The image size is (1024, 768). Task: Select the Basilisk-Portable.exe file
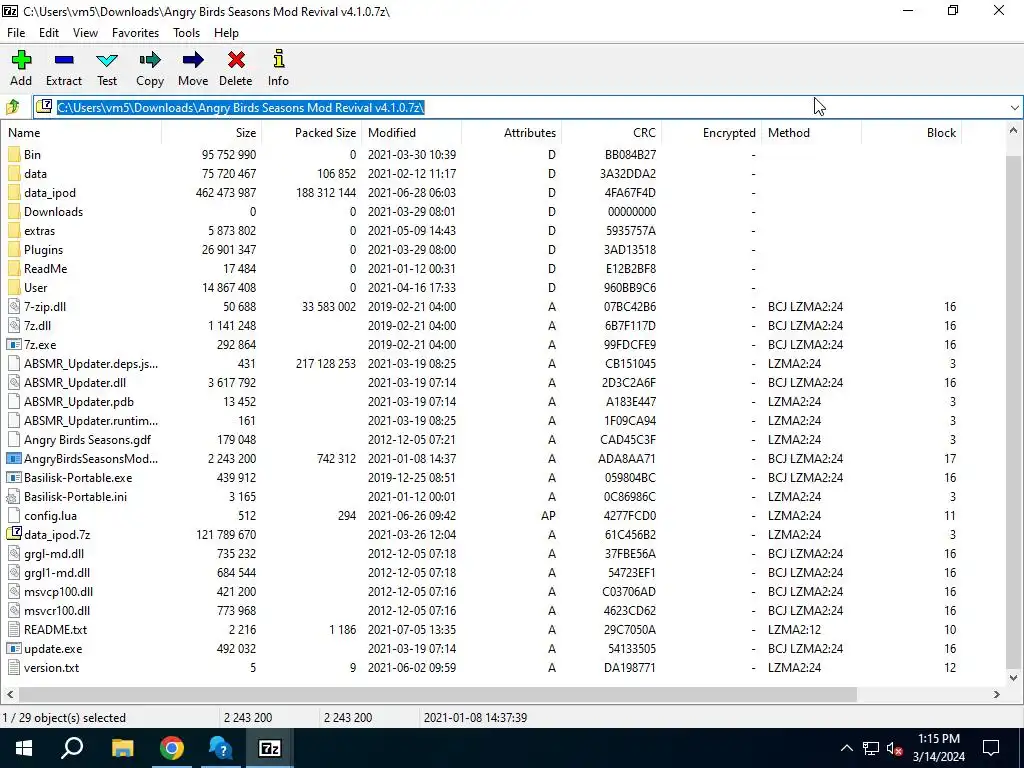(x=78, y=477)
